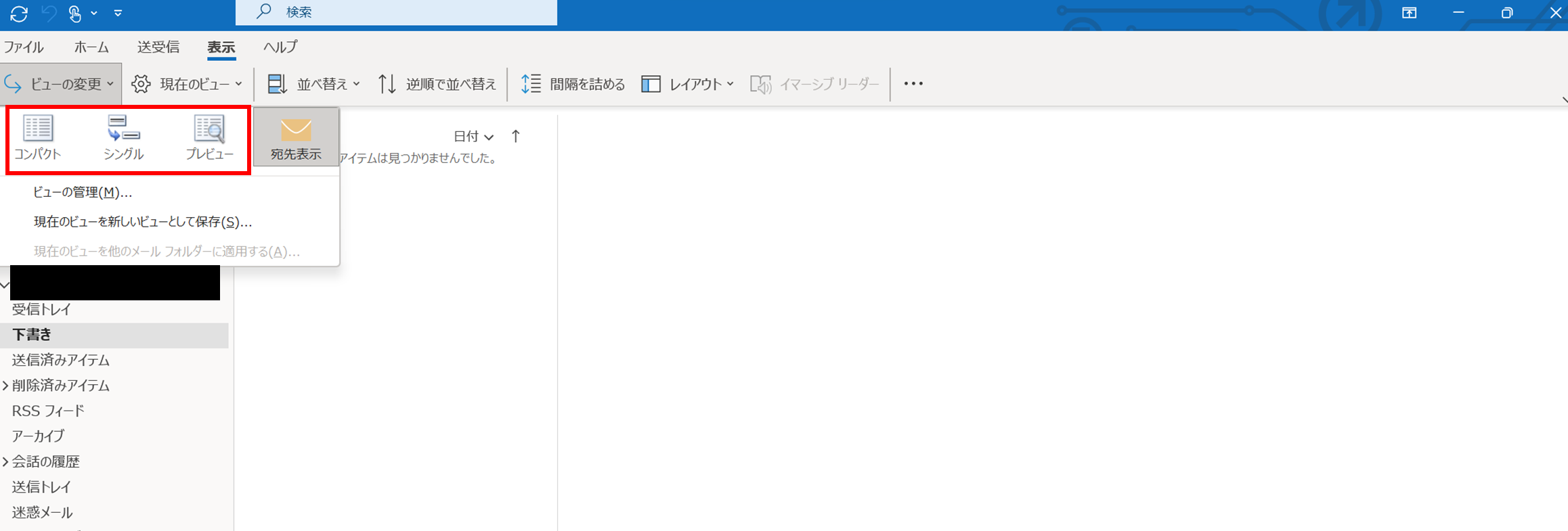Click the Send/Receive sync icon in title bar
This screenshot has width=1568, height=531.
19,13
